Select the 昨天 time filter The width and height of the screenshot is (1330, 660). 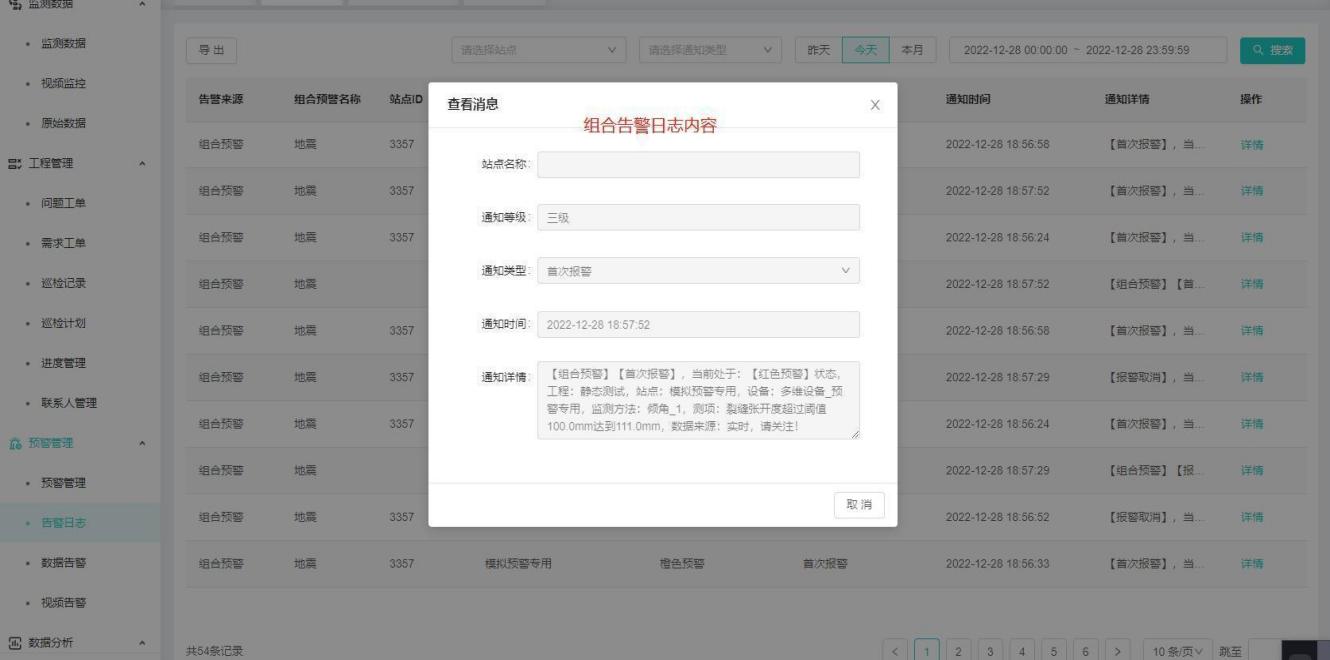coord(818,50)
